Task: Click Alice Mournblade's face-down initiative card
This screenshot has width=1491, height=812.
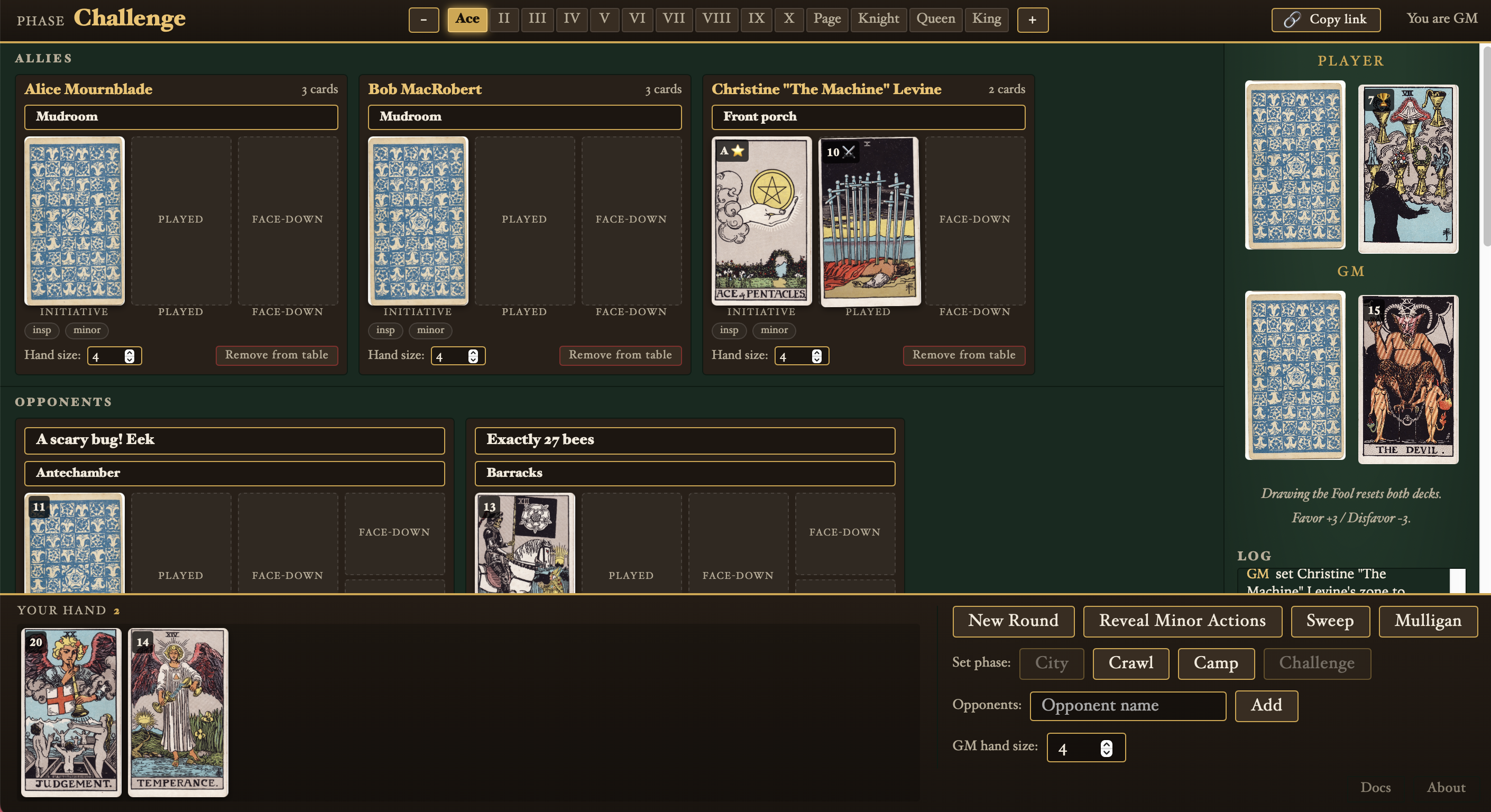Action: click(74, 220)
